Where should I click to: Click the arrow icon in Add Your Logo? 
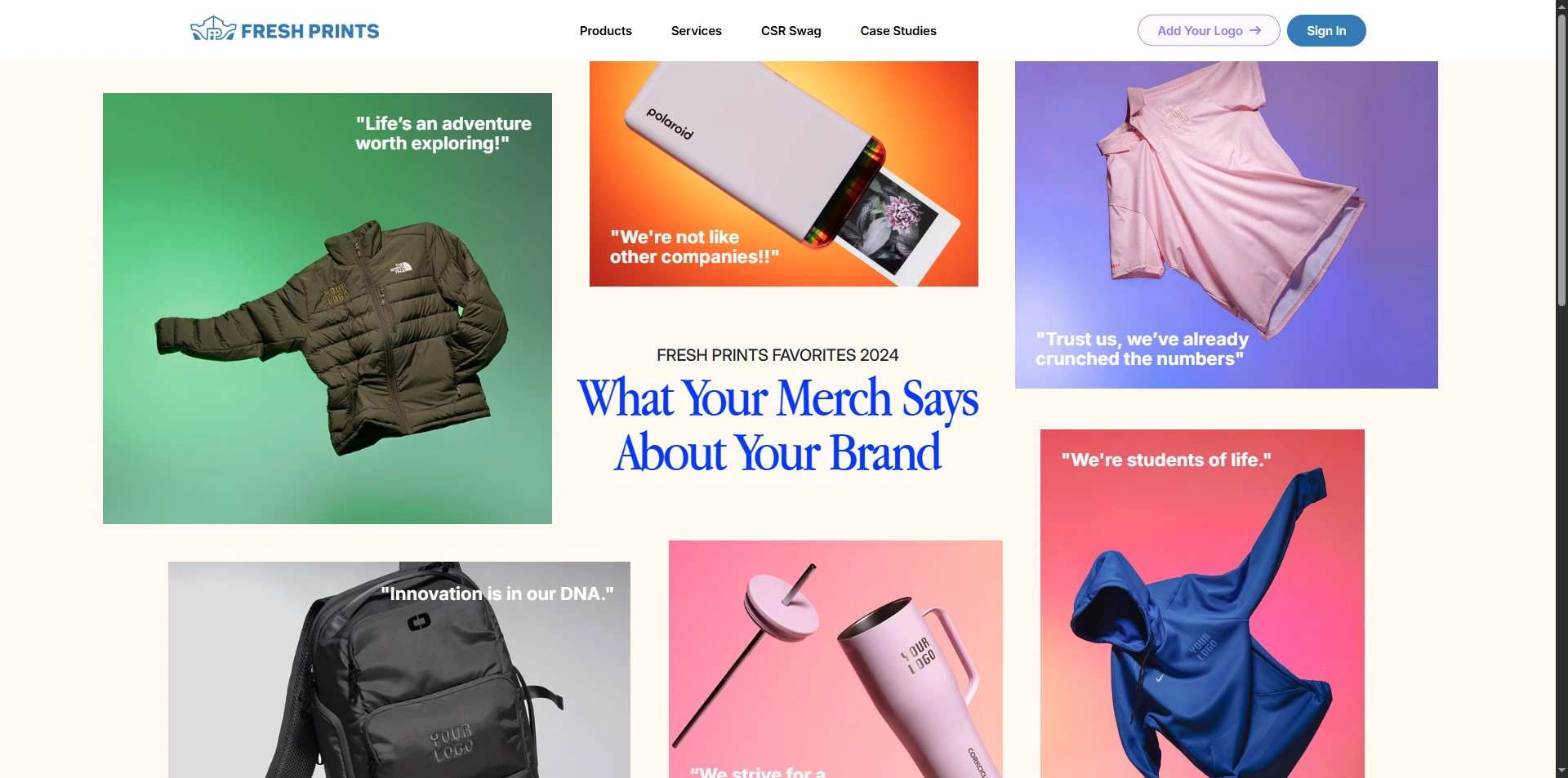[1255, 30]
